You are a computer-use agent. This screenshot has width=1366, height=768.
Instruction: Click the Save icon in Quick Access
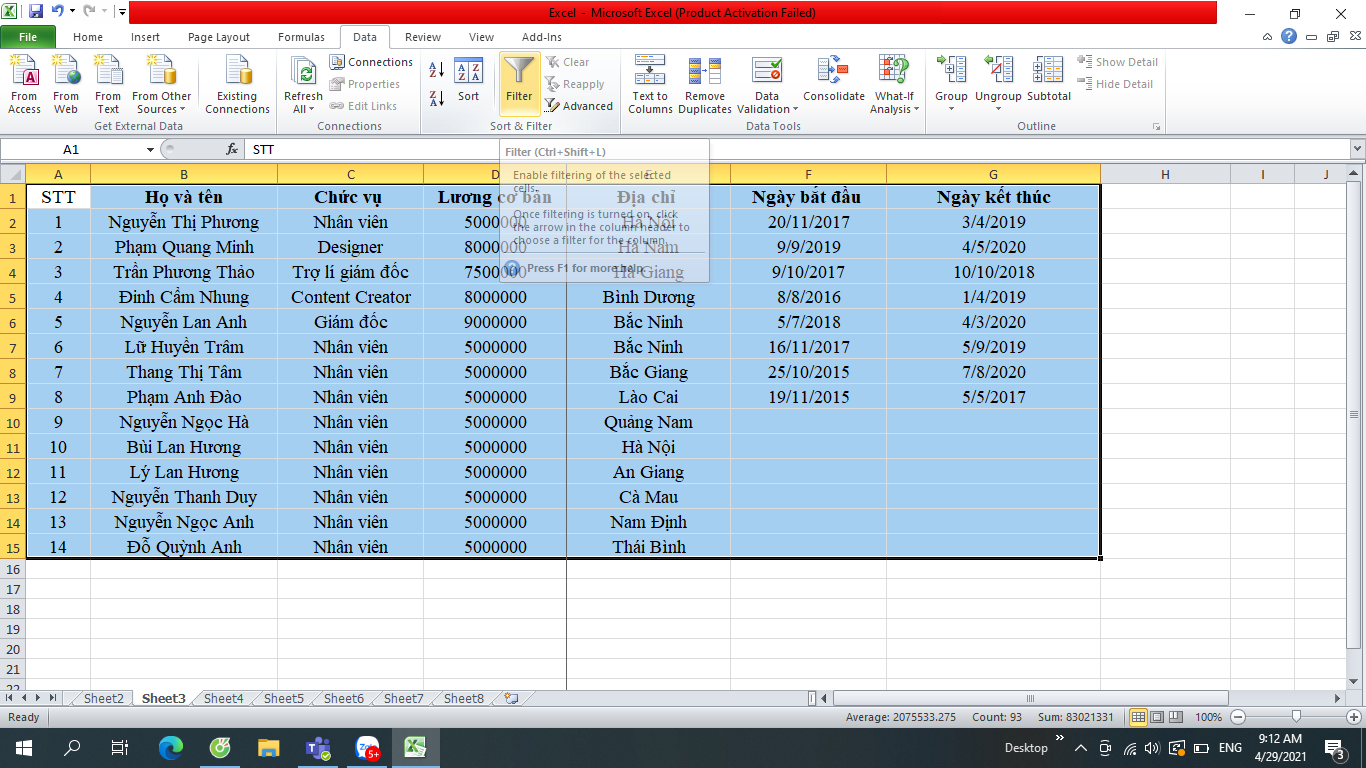tap(36, 12)
